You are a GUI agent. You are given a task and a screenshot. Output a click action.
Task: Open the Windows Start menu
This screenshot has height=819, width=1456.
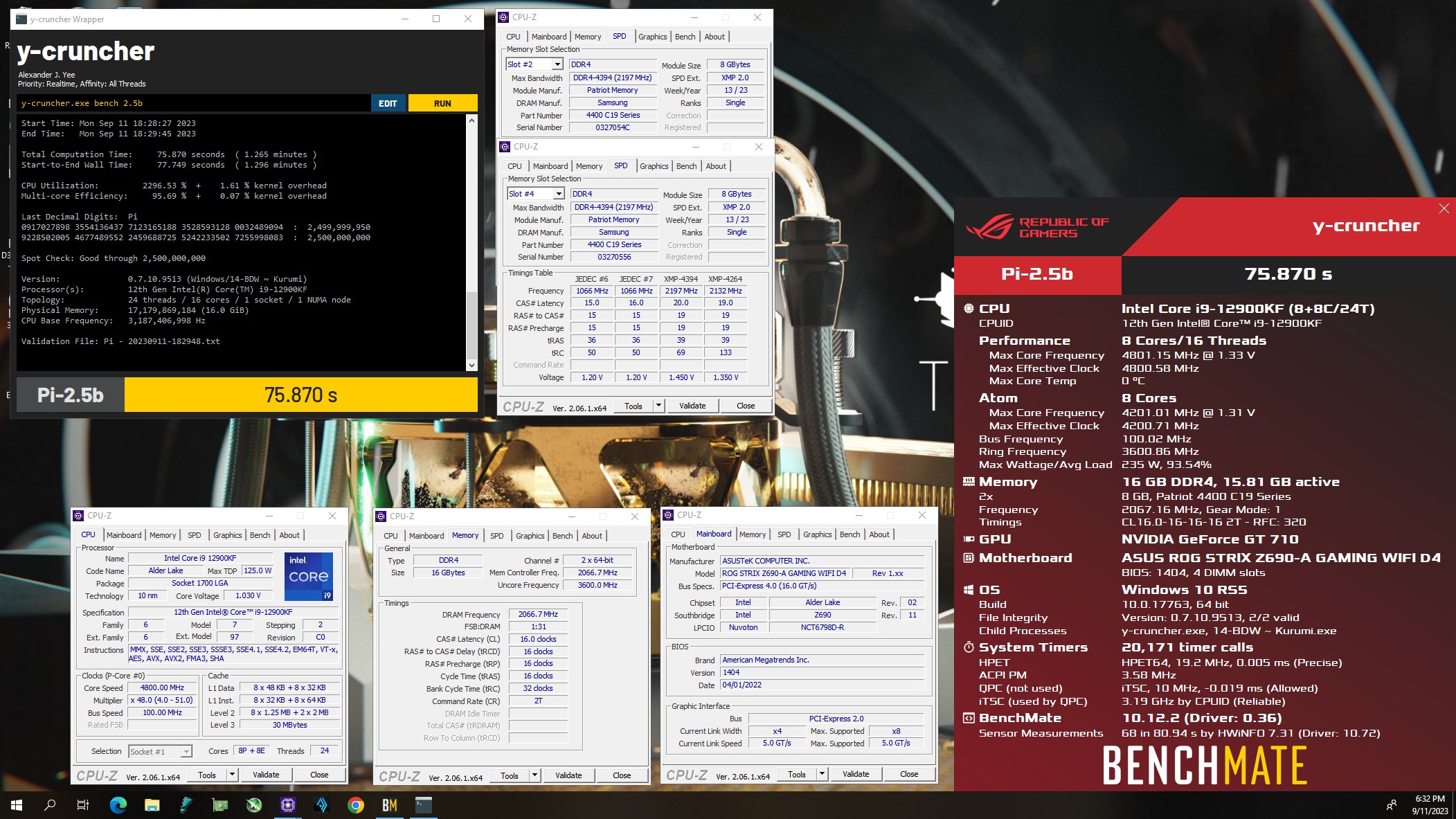17,805
